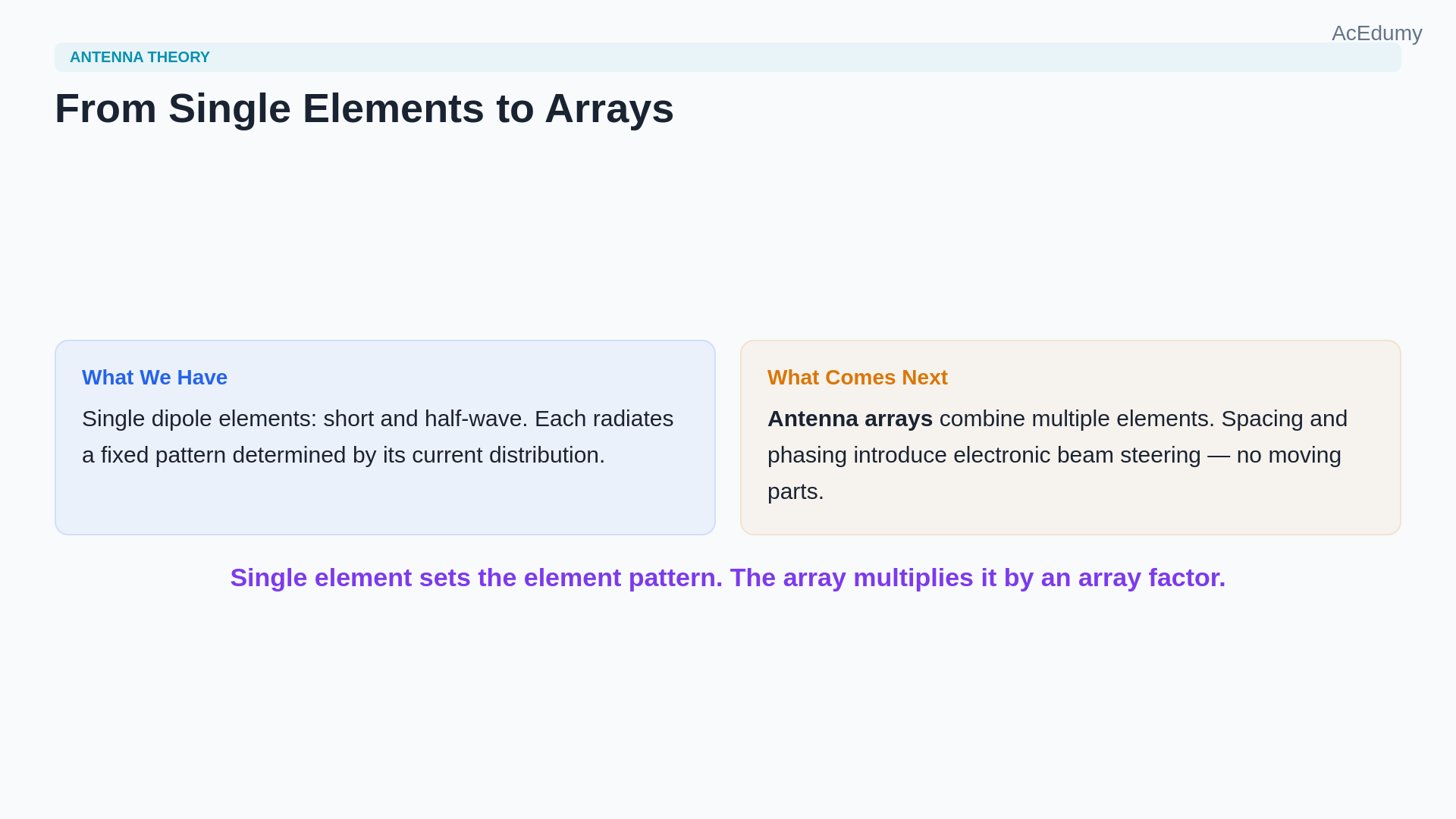Click the empty bottom area of blue card
1456x819 pixels.
tap(385, 503)
